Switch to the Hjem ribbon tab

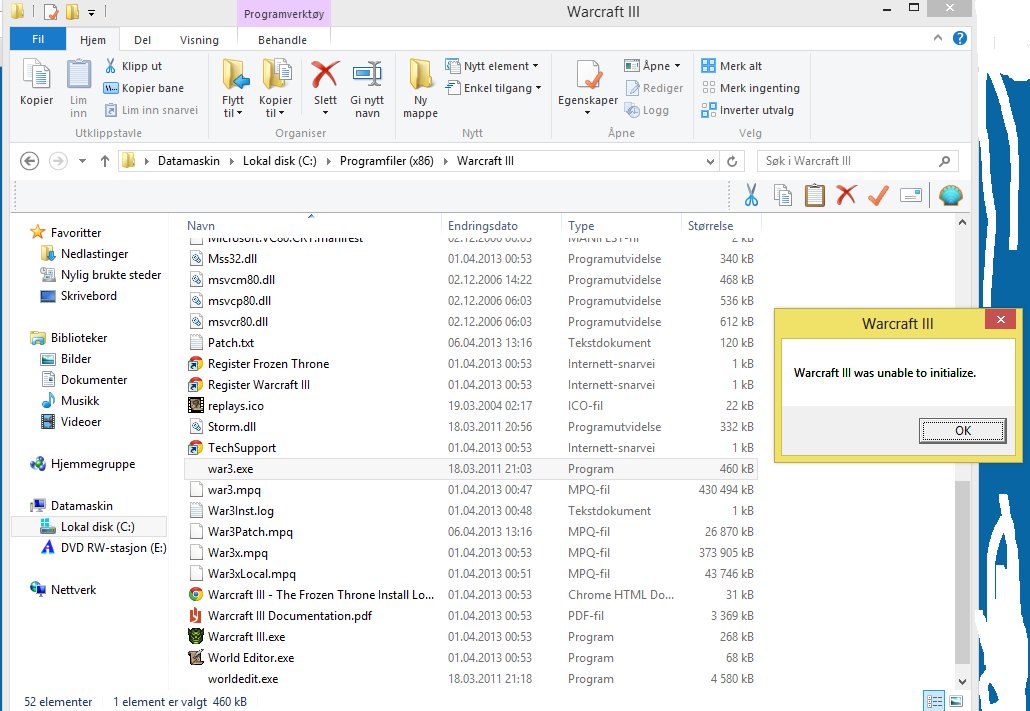pos(93,39)
